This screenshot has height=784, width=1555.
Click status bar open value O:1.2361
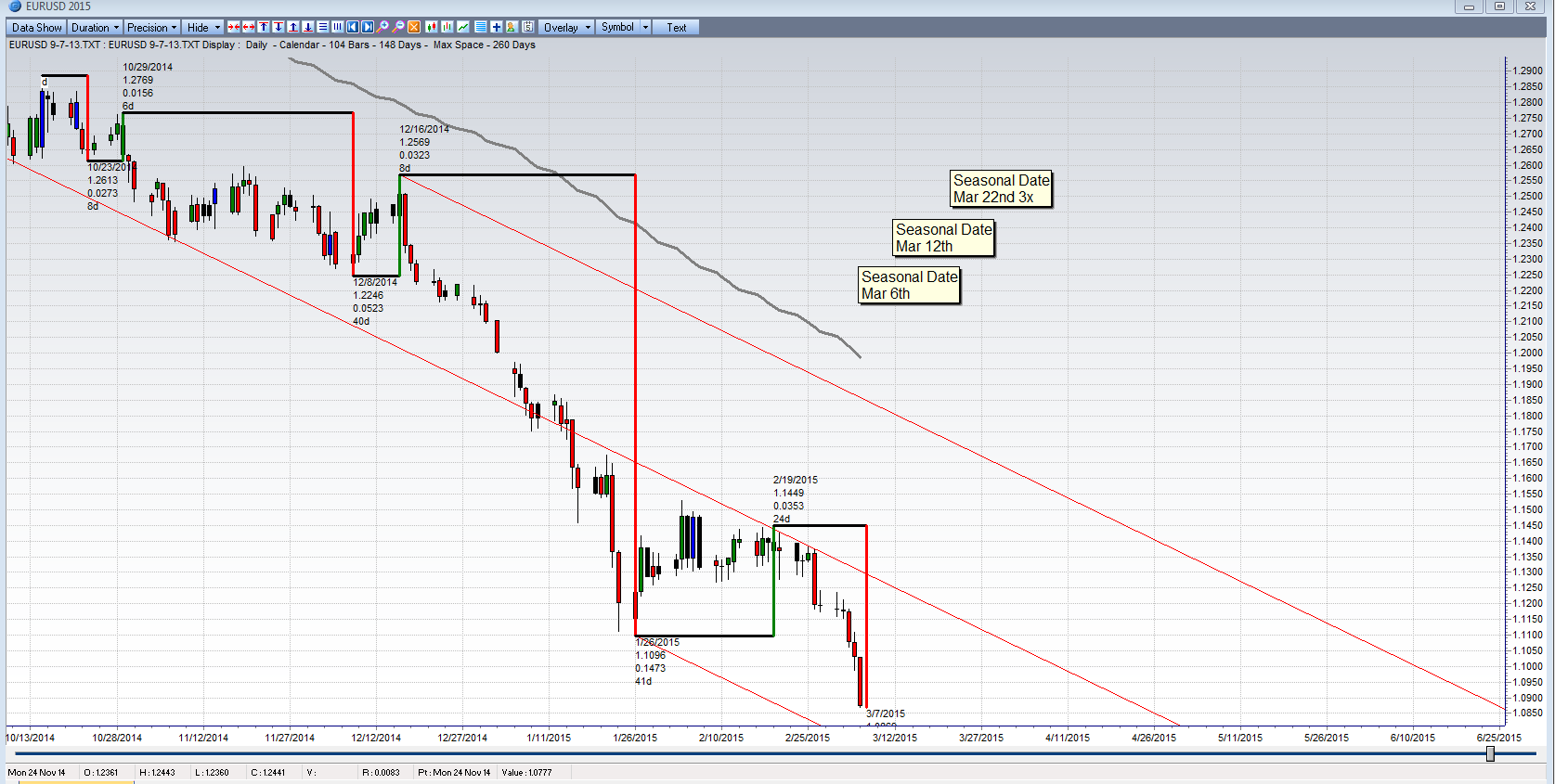(101, 772)
